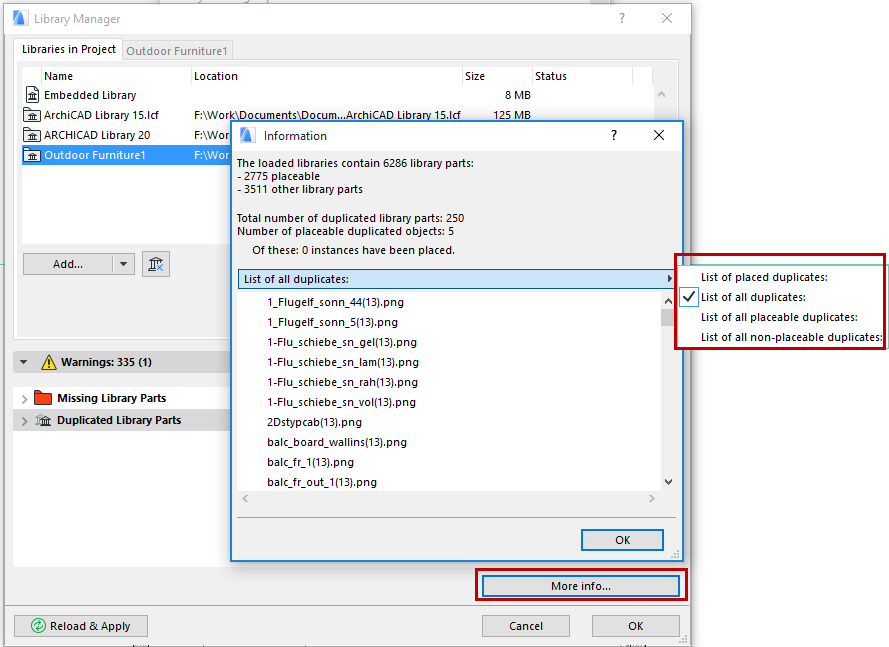The width and height of the screenshot is (889, 647).
Task: Click the remove library icon button
Action: (x=156, y=264)
